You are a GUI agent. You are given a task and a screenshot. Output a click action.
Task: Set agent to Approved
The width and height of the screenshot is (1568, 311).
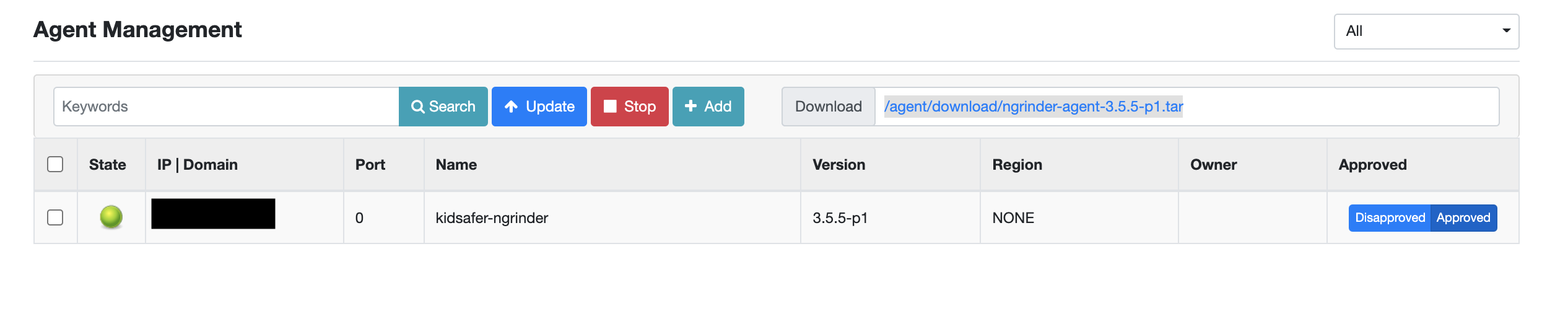(x=1463, y=218)
